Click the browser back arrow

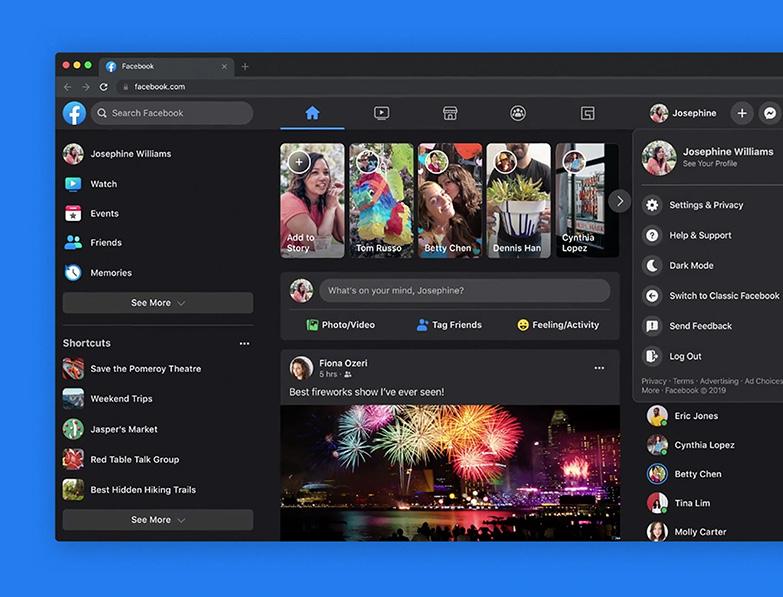click(x=67, y=87)
